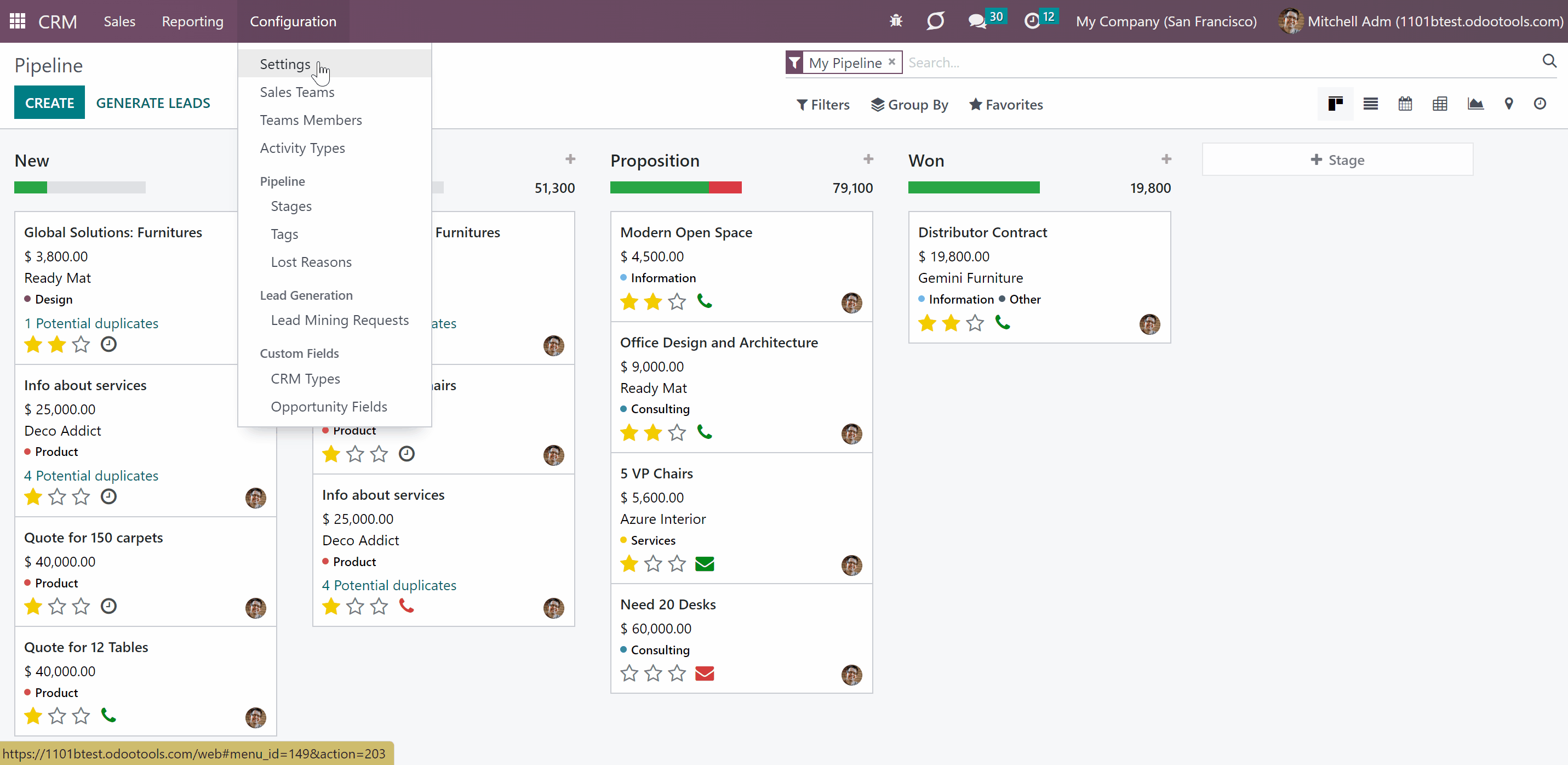Switch to pivot table view icon
The width and height of the screenshot is (1568, 765).
(1440, 104)
